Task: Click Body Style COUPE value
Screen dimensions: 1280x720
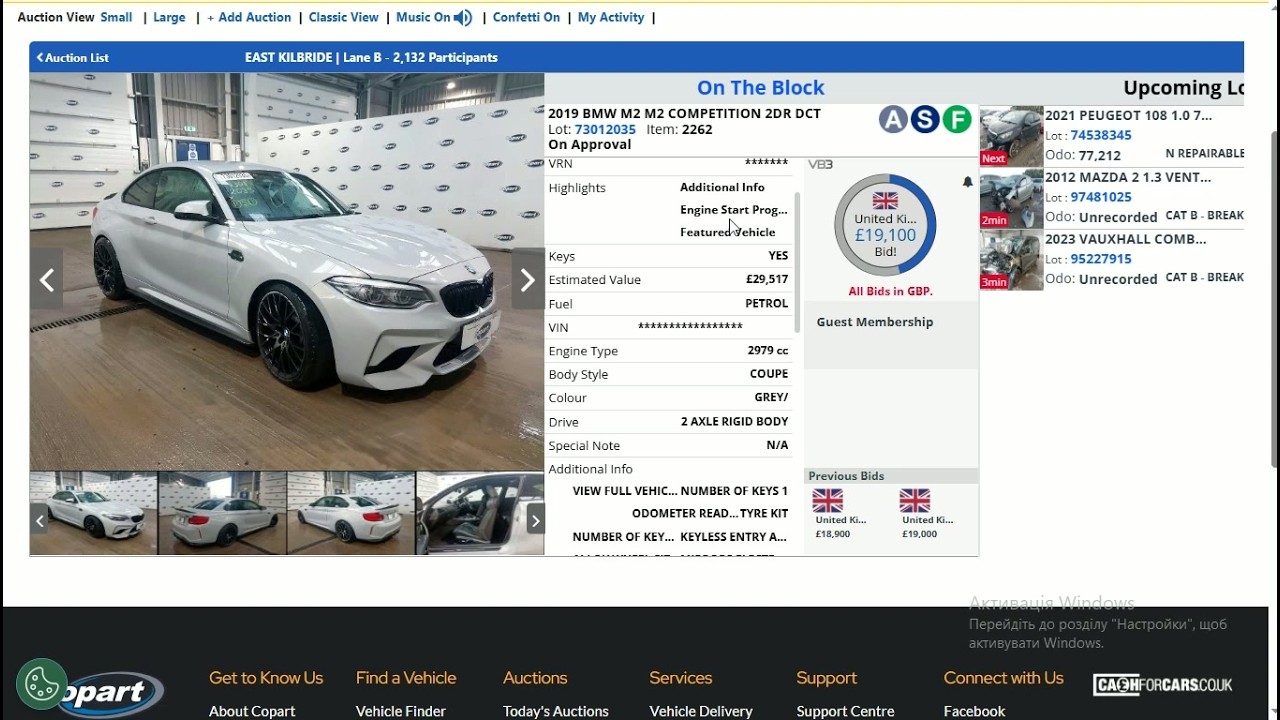Action: [769, 374]
